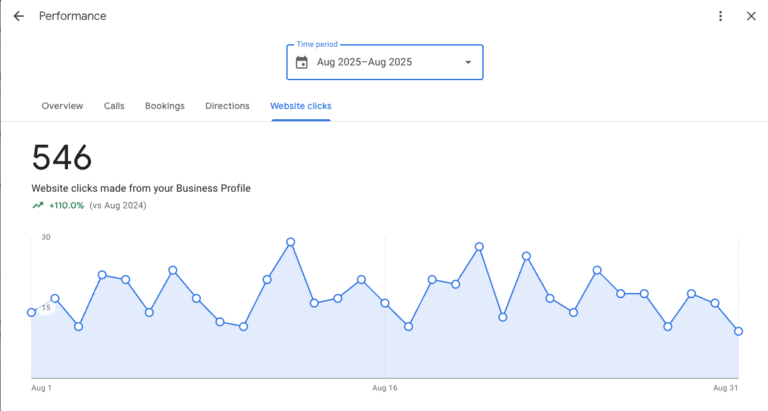Select the Bookings tab
Viewport: 768px width, 411px height.
(164, 106)
